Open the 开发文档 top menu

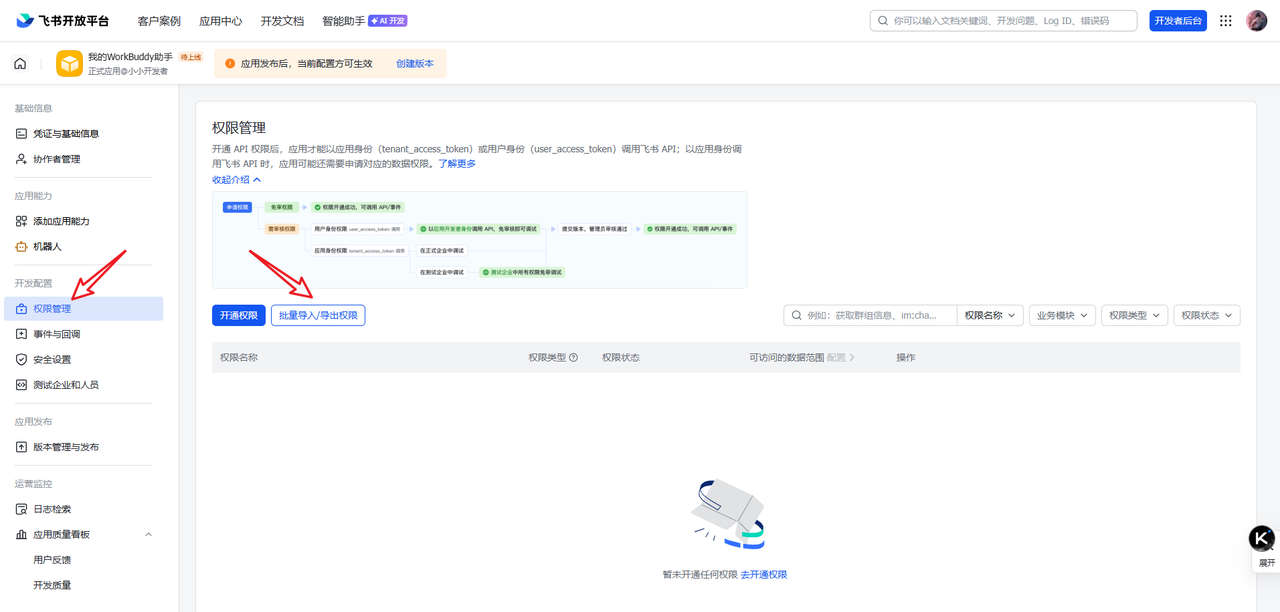(282, 21)
